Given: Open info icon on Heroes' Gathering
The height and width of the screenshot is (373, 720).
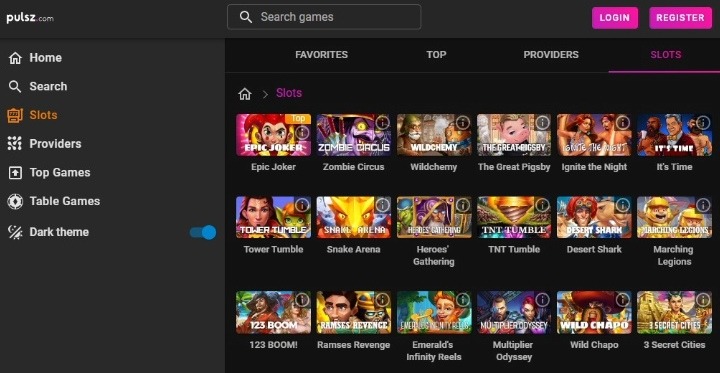Looking at the screenshot, I should point(462,205).
